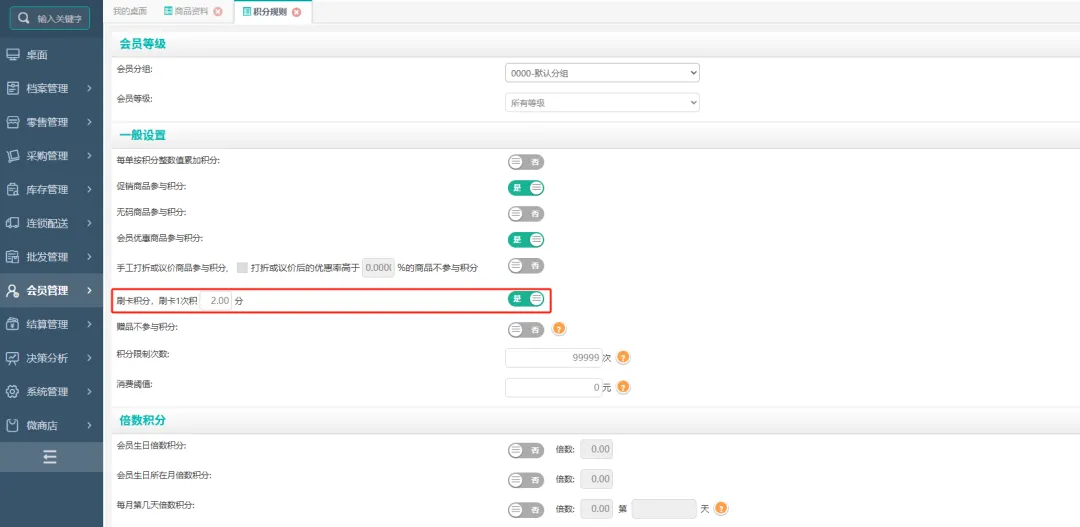The height and width of the screenshot is (527, 1080).
Task: Expand the 库存管理 sidebar menu
Action: [51, 190]
